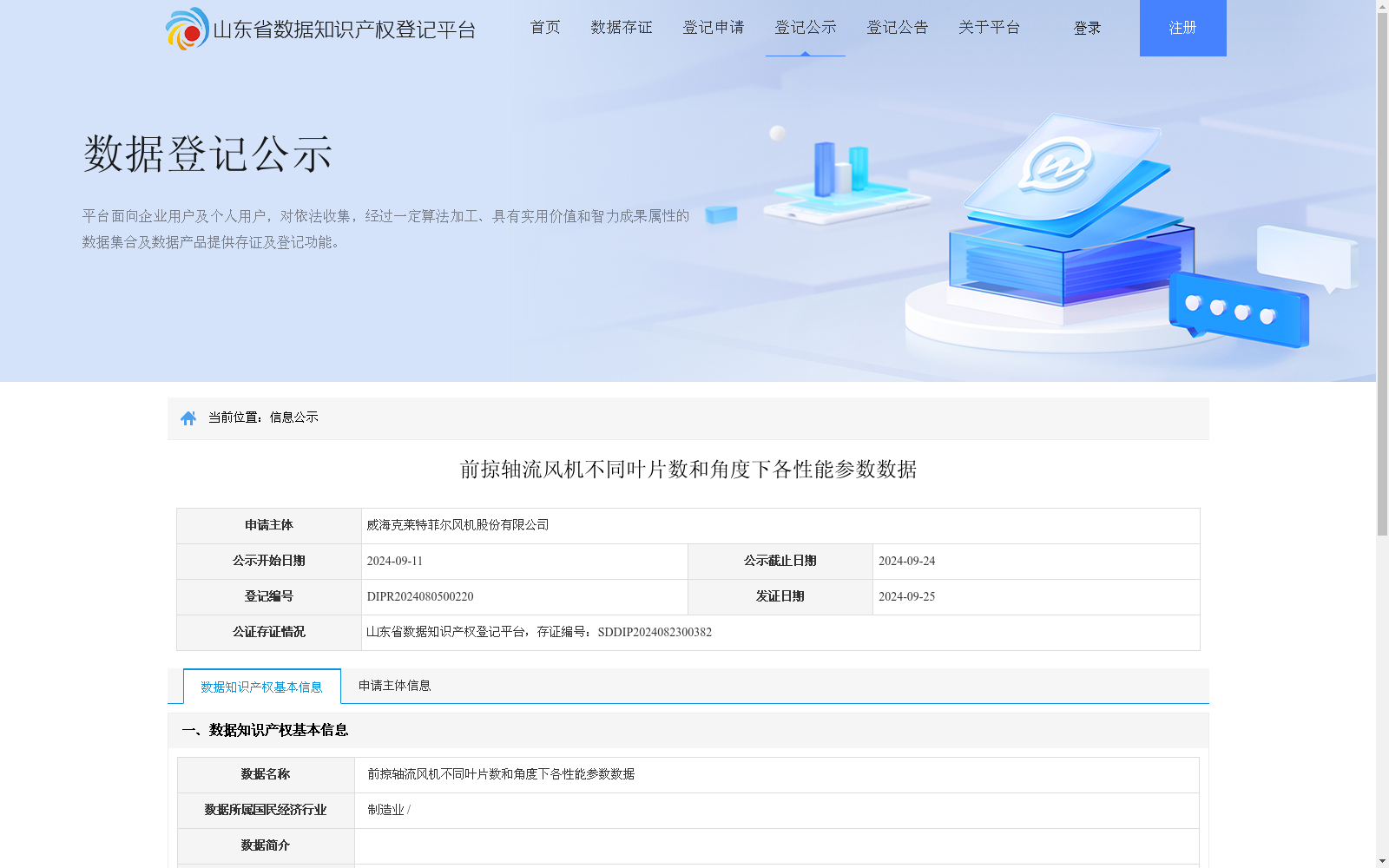Switch to 数据知识产权基本信息 tab
The image size is (1389, 868).
coord(262,687)
